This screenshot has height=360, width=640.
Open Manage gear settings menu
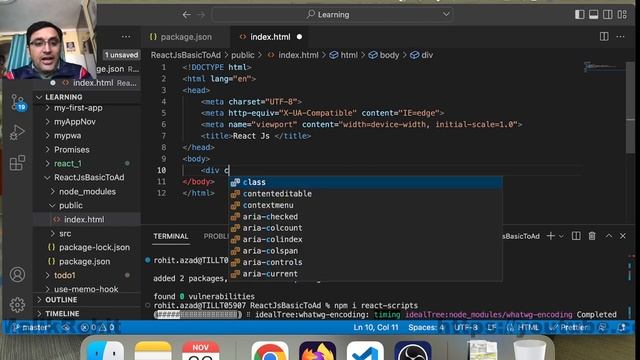pos(17,305)
